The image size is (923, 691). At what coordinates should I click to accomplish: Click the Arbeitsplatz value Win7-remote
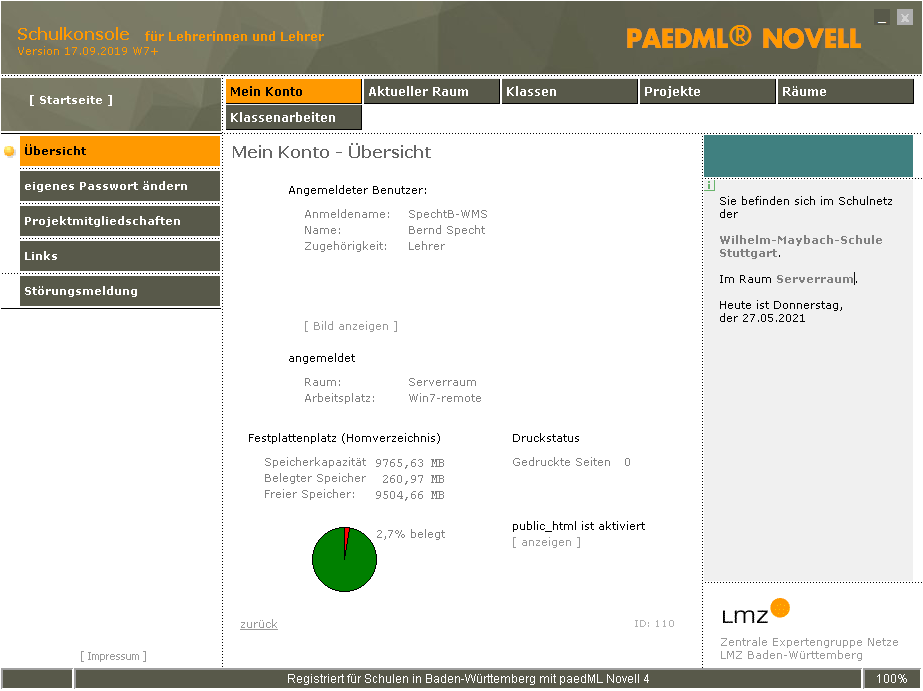coord(445,398)
